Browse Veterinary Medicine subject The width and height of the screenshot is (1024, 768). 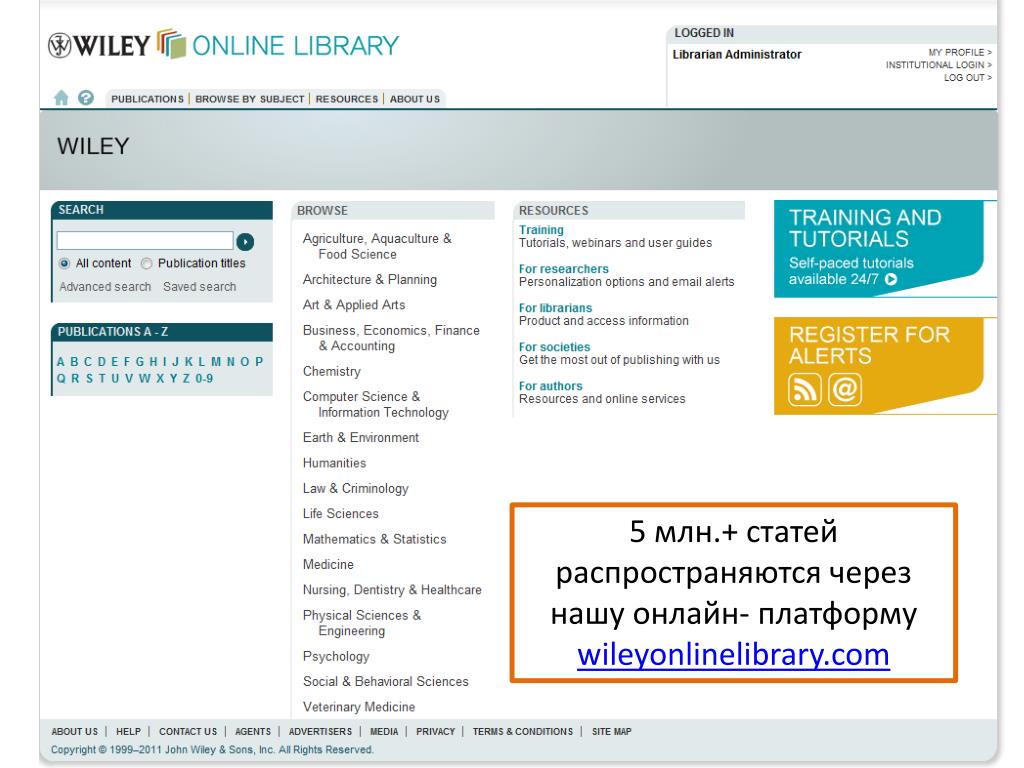tap(359, 707)
